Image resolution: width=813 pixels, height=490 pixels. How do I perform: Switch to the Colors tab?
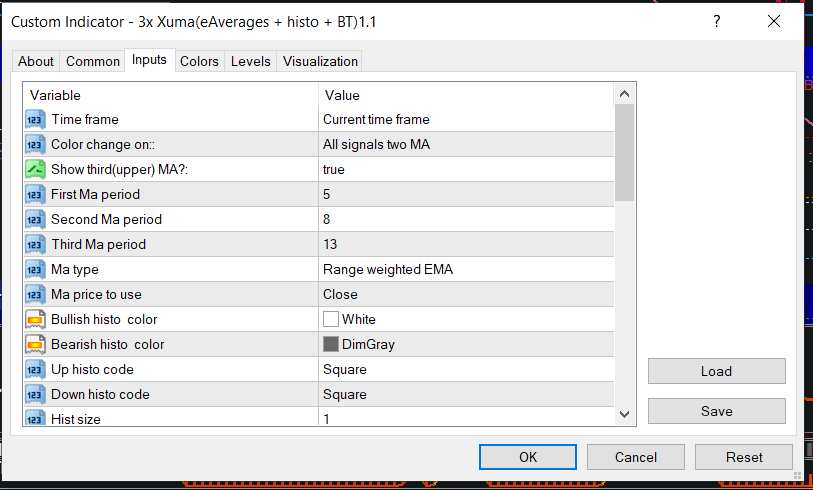click(199, 61)
